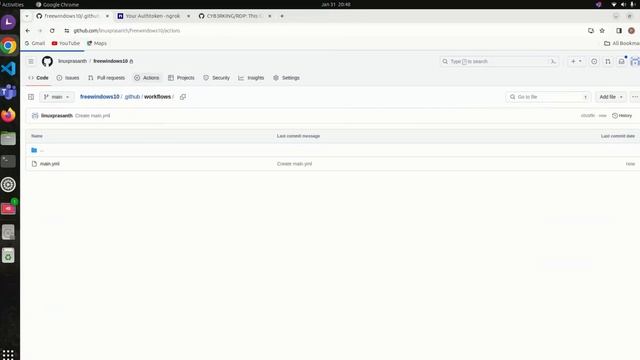Open the YouTube bookmark
This screenshot has height=360, width=640.
tap(66, 43)
